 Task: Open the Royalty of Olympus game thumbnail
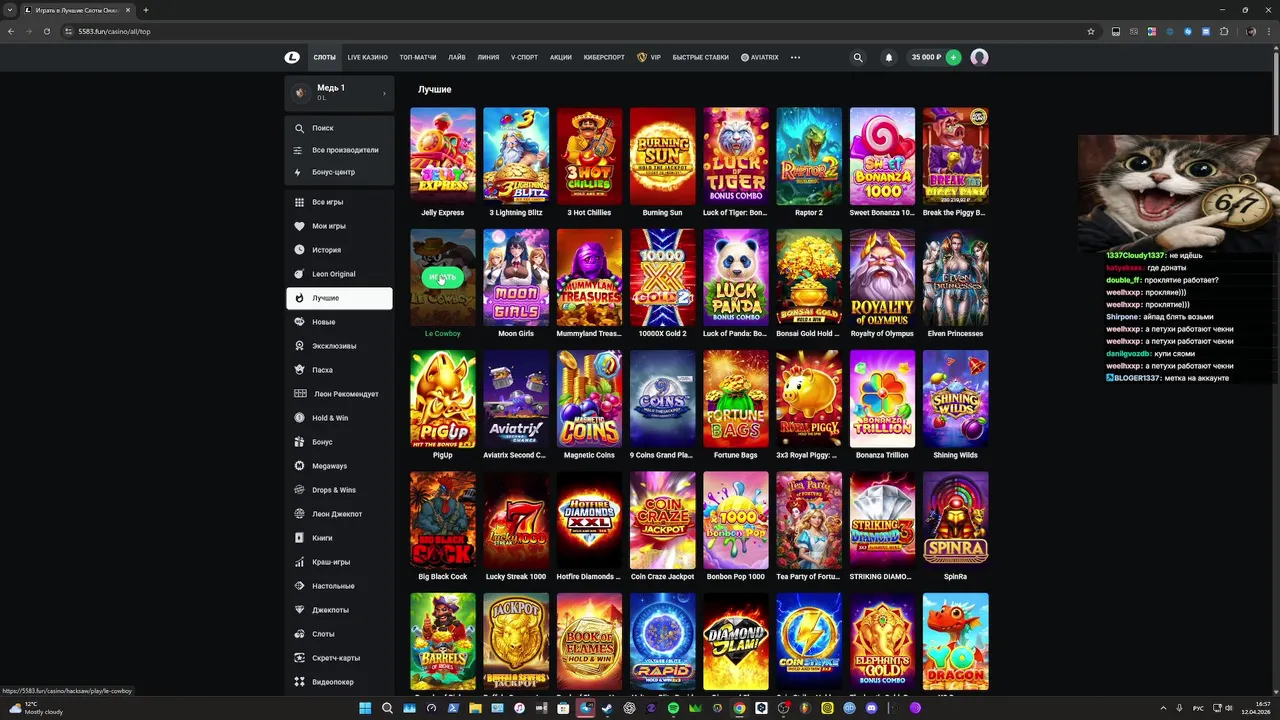pos(882,277)
